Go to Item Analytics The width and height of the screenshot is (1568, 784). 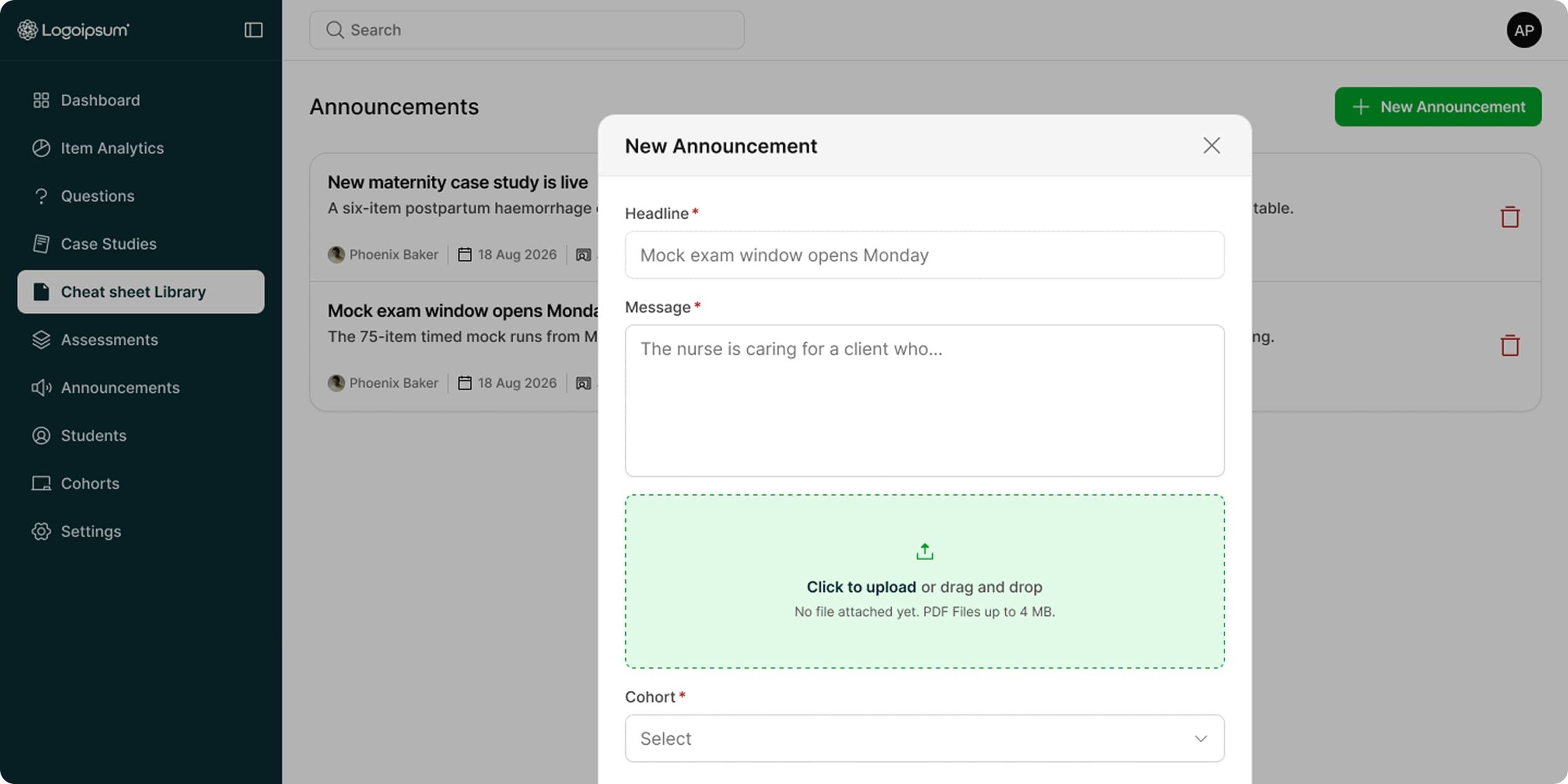pyautogui.click(x=141, y=148)
